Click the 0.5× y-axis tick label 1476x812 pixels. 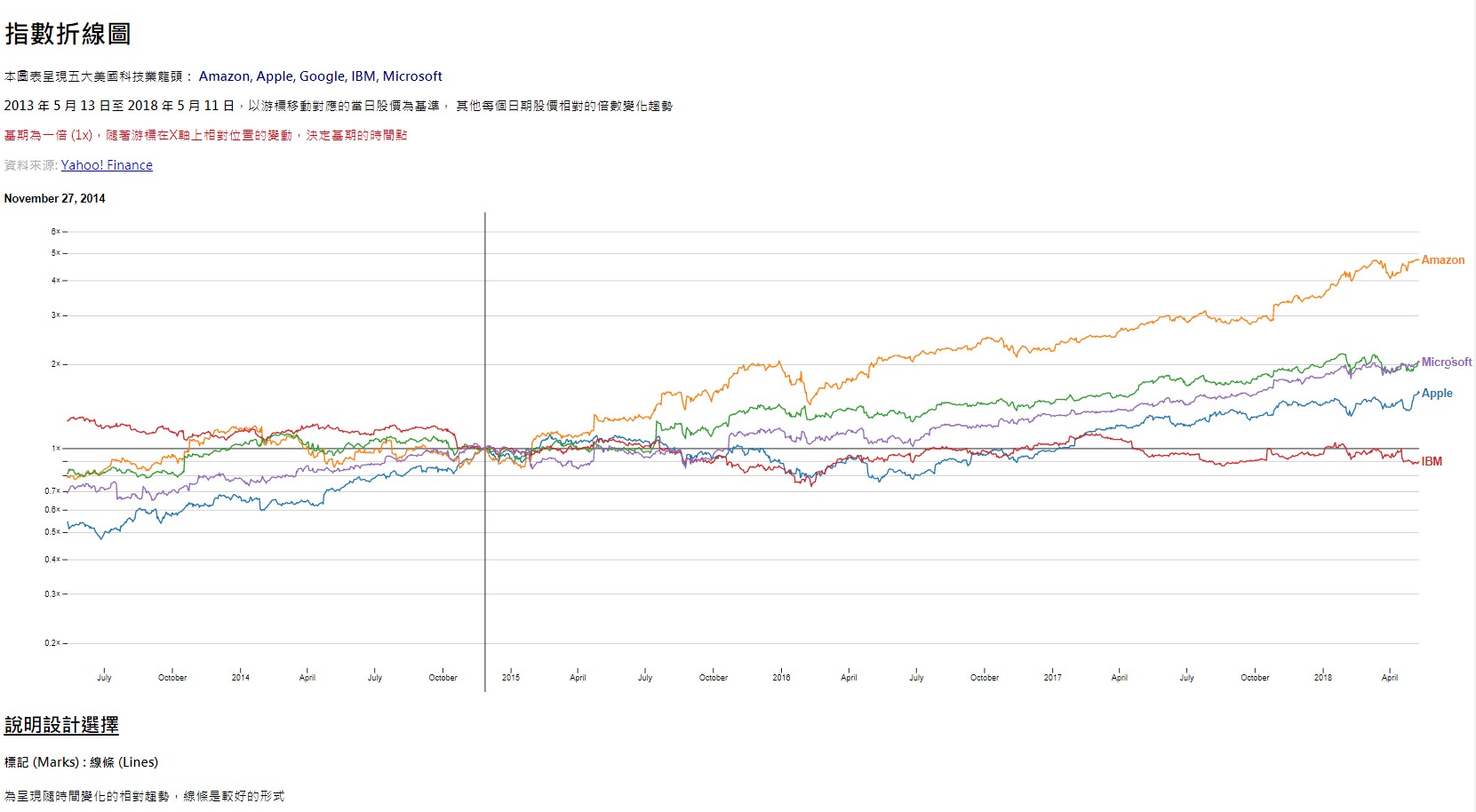[52, 532]
